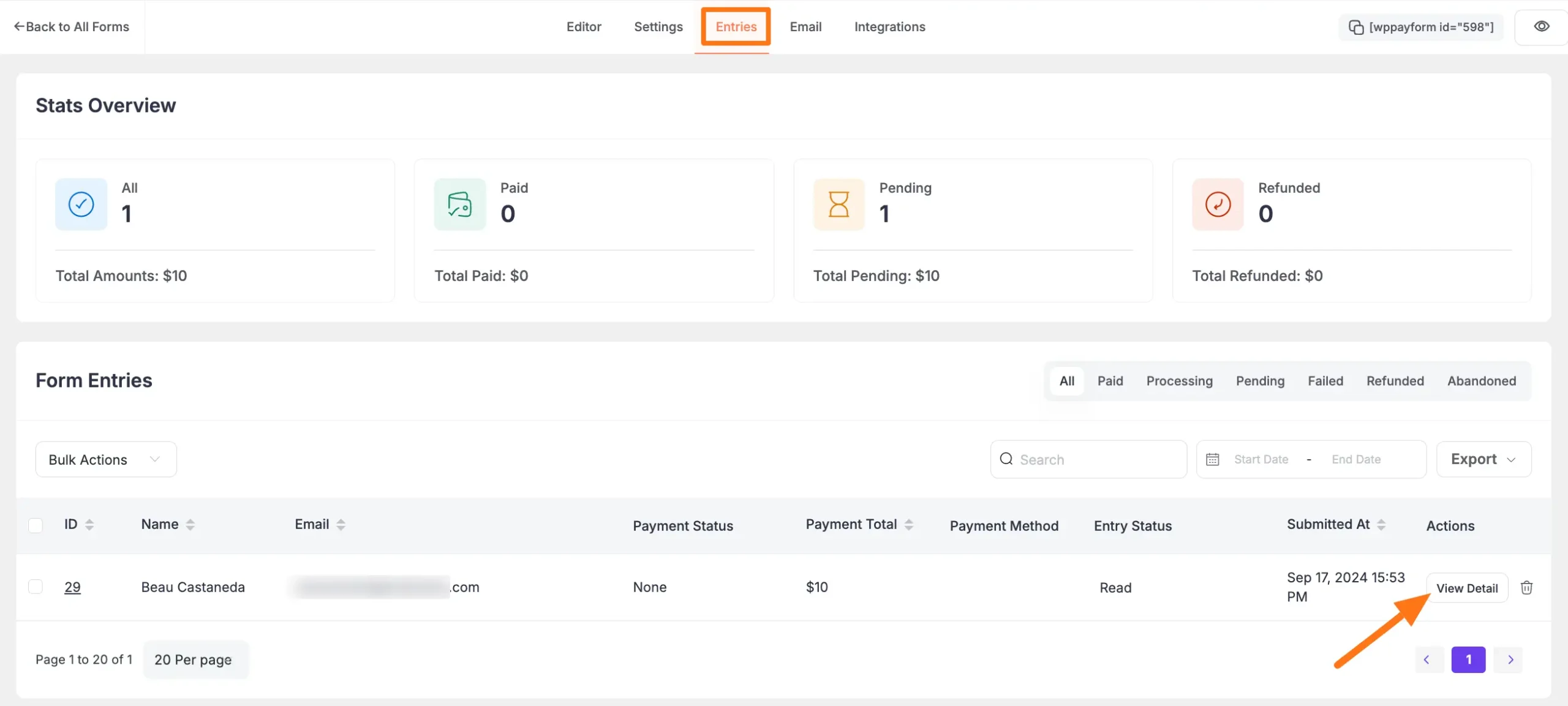
Task: Copy the wppayform shortcode icon
Action: 1356,28
